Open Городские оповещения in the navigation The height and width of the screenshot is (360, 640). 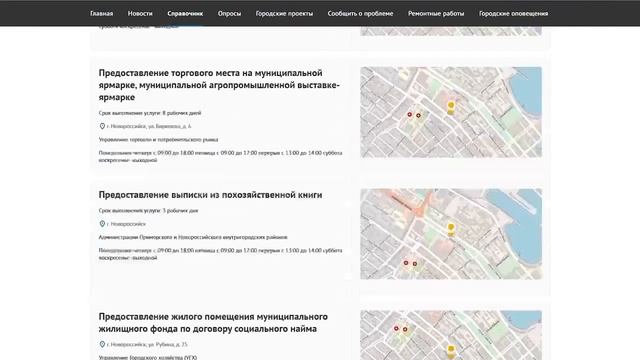click(x=513, y=13)
